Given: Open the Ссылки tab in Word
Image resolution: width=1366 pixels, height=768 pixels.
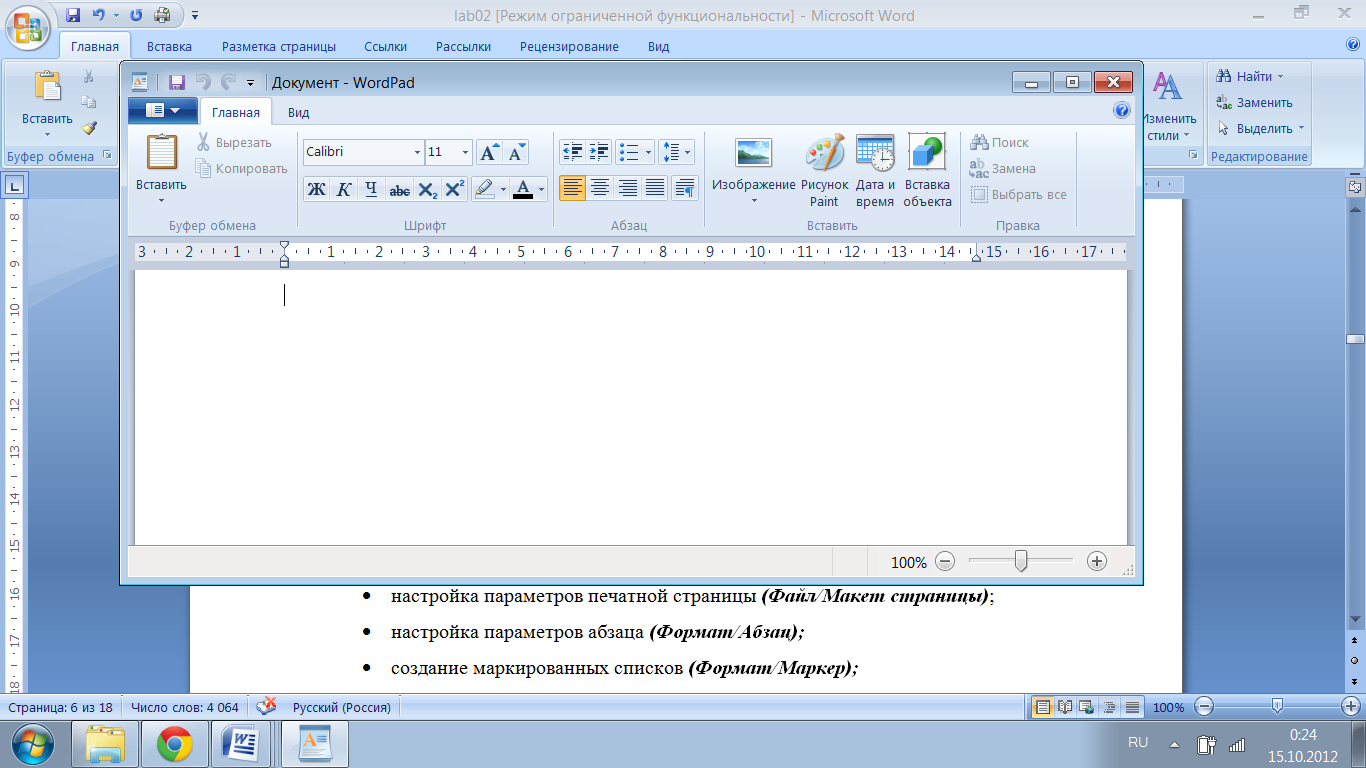Looking at the screenshot, I should pyautogui.click(x=385, y=46).
